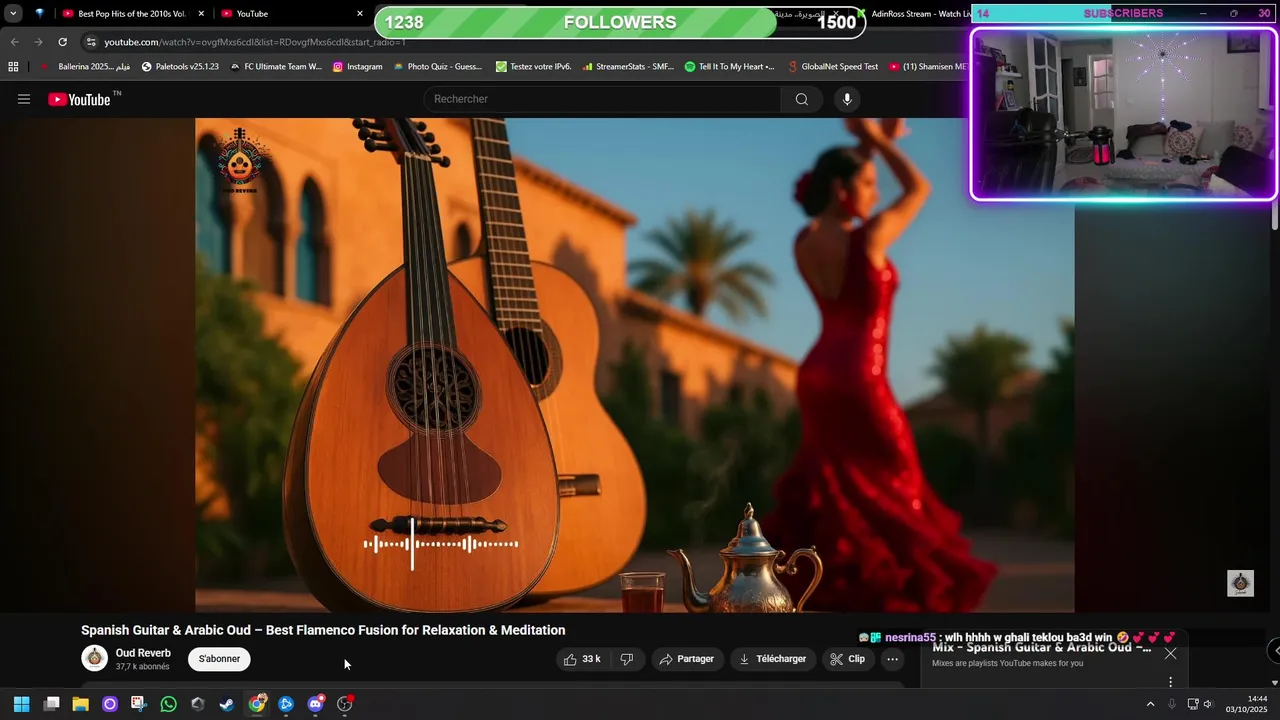The width and height of the screenshot is (1280, 720).
Task: Open File Explorer from the taskbar
Action: pos(80,704)
